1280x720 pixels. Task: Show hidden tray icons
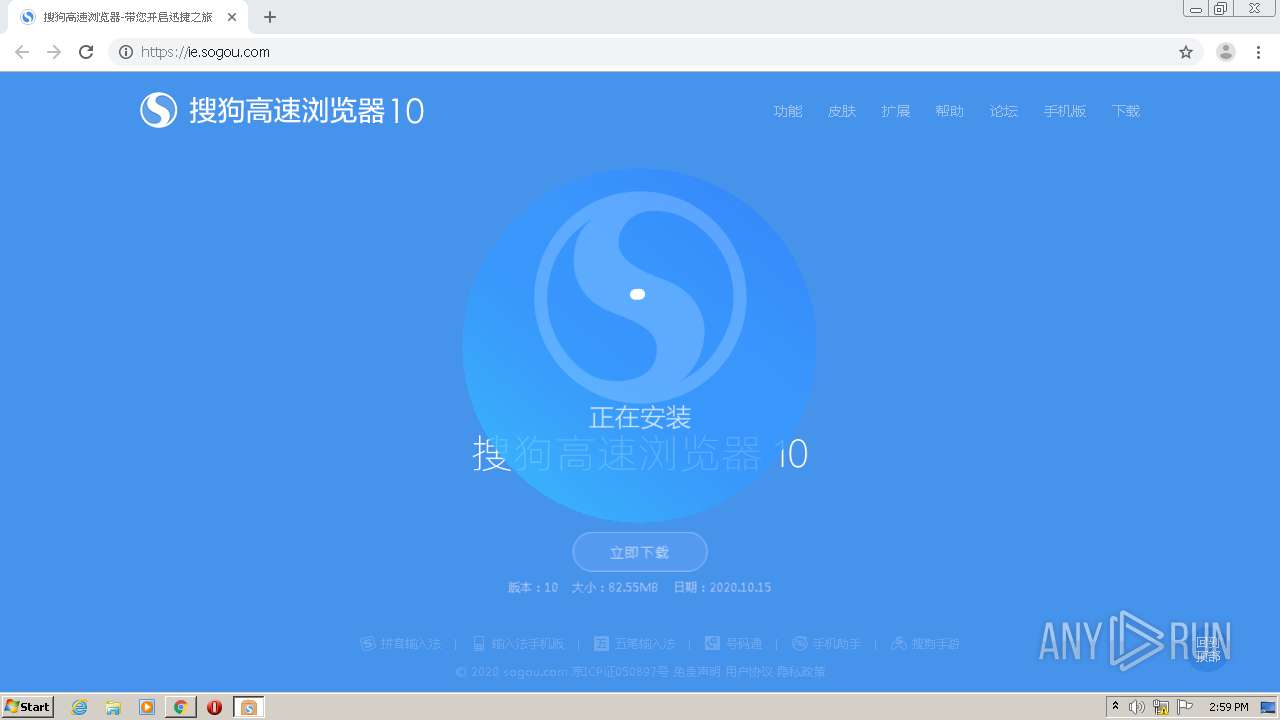pos(1115,707)
